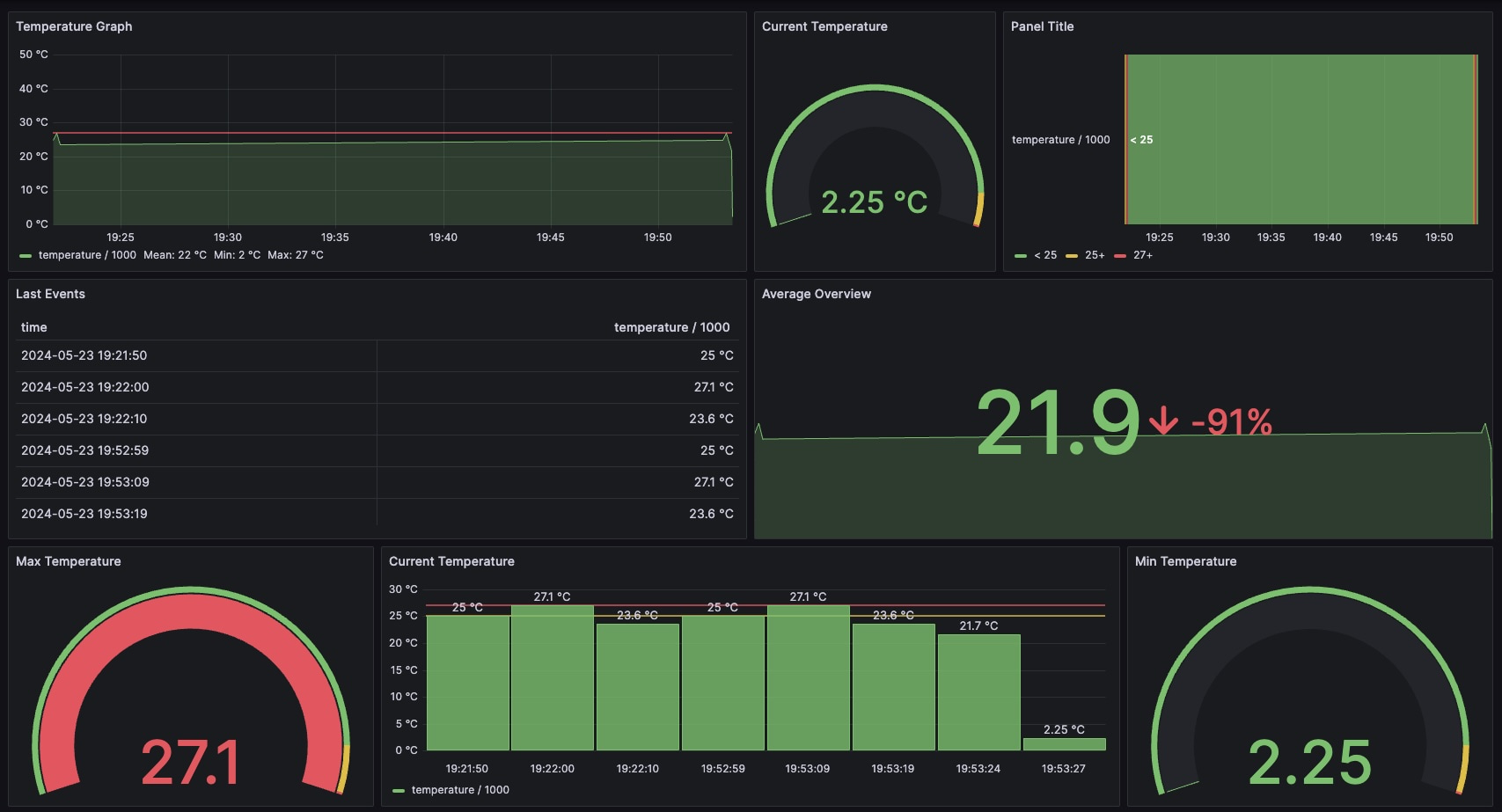Click the bar for 19:22:00 in bar chart

coord(553,677)
